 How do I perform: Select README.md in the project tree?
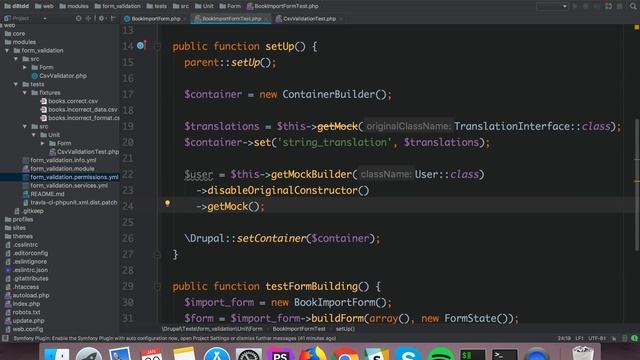[47, 194]
